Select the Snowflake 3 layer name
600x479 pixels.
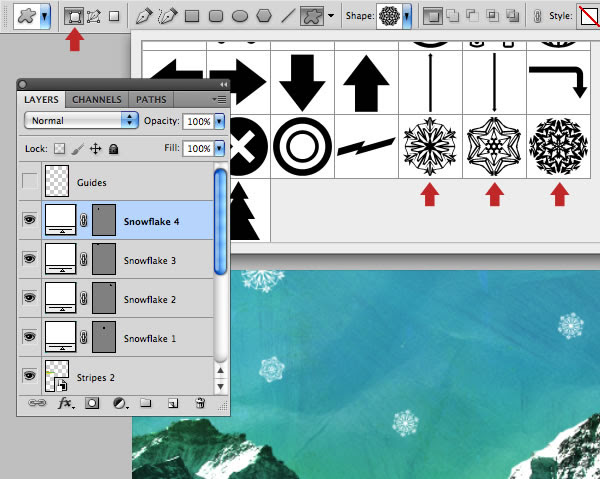click(150, 261)
